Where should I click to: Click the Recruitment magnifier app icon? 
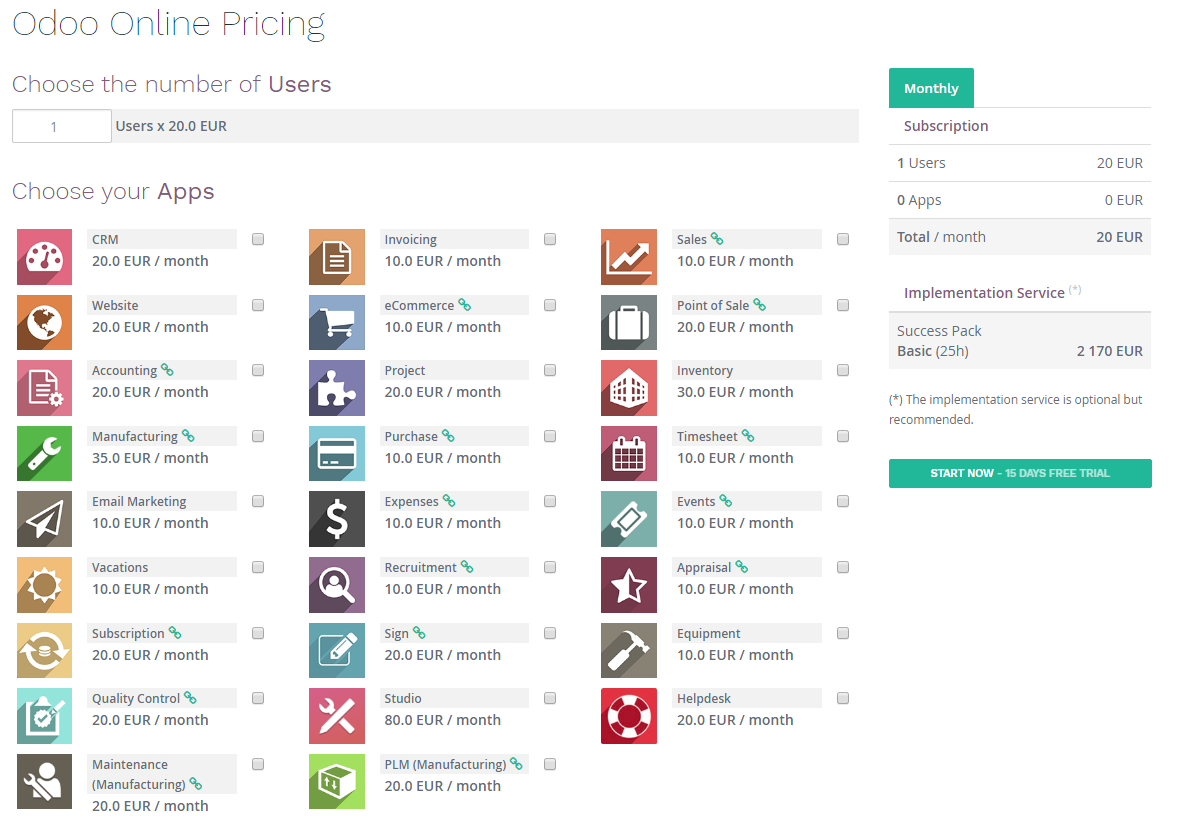337,585
